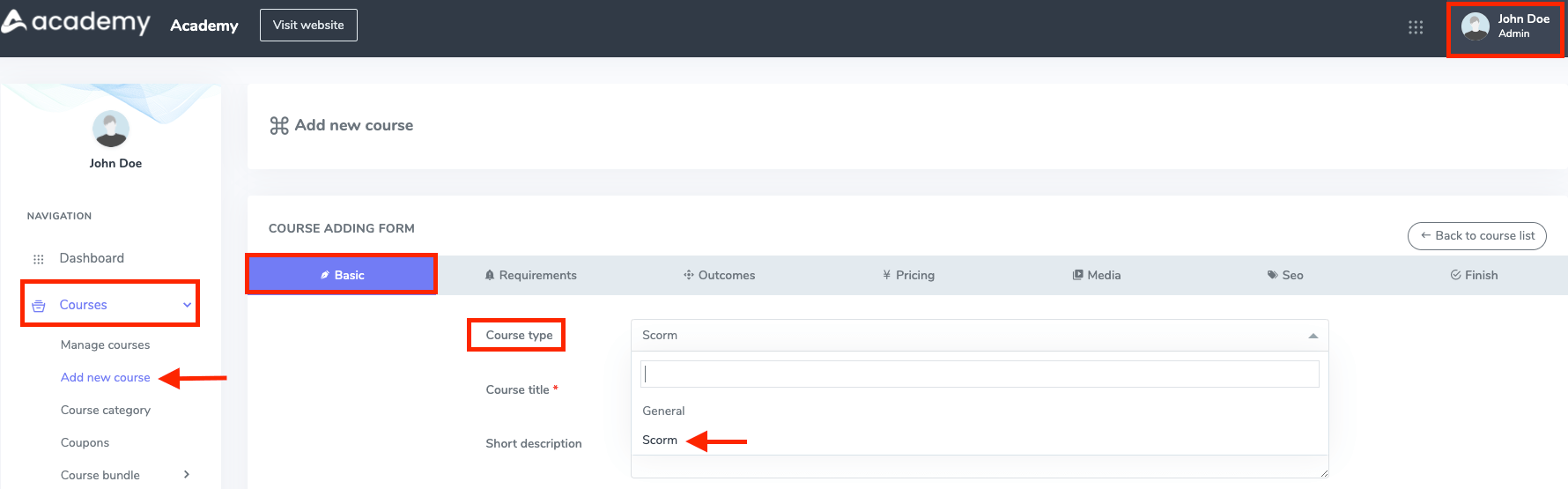Screen dimensions: 1568x489
Task: Open the Finish tab
Action: coord(1474,275)
